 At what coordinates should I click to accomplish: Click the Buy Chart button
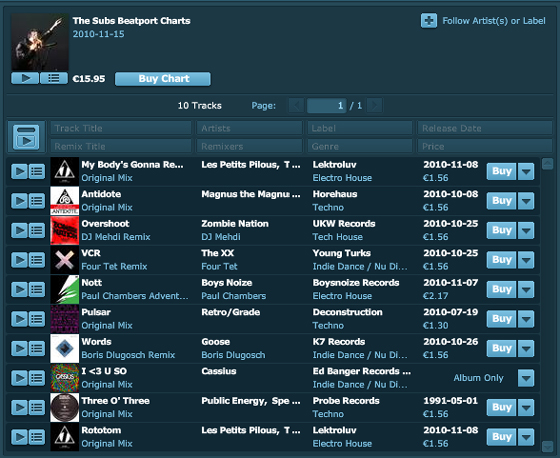coord(163,79)
